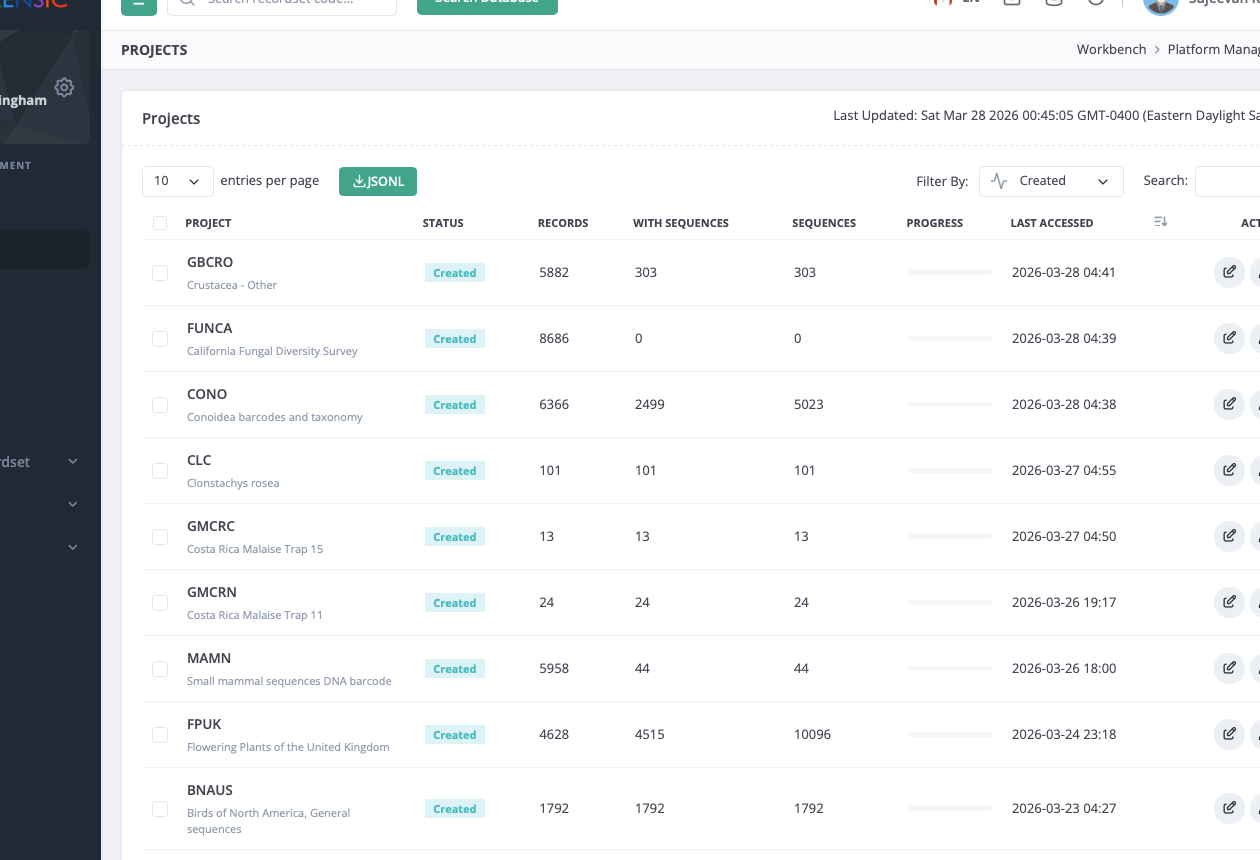Viewport: 1260px width, 860px height.
Task: Click 'Small mammal sequences DNA barcode' text
Action: [x=289, y=681]
